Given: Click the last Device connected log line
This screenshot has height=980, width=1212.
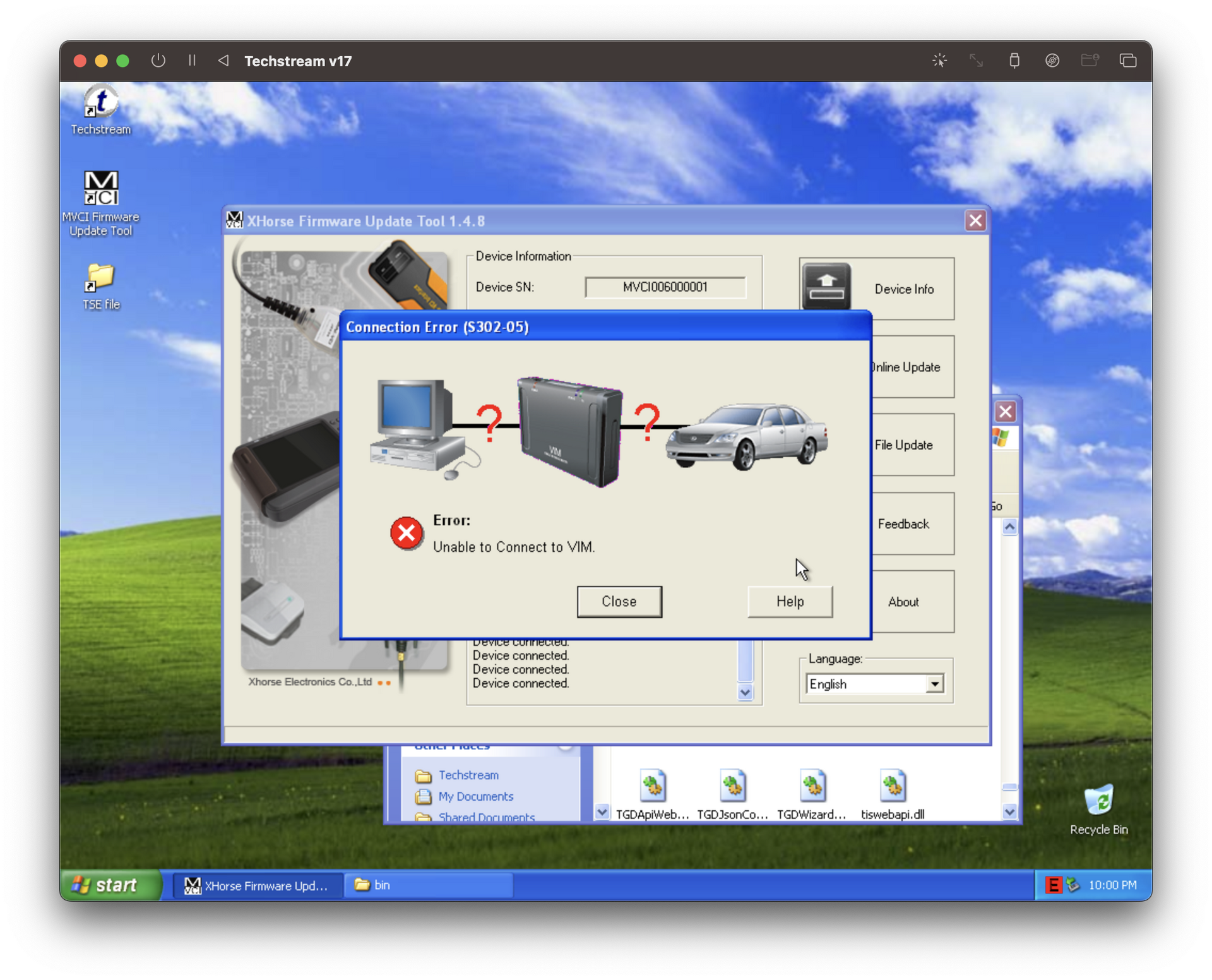Looking at the screenshot, I should pyautogui.click(x=521, y=683).
